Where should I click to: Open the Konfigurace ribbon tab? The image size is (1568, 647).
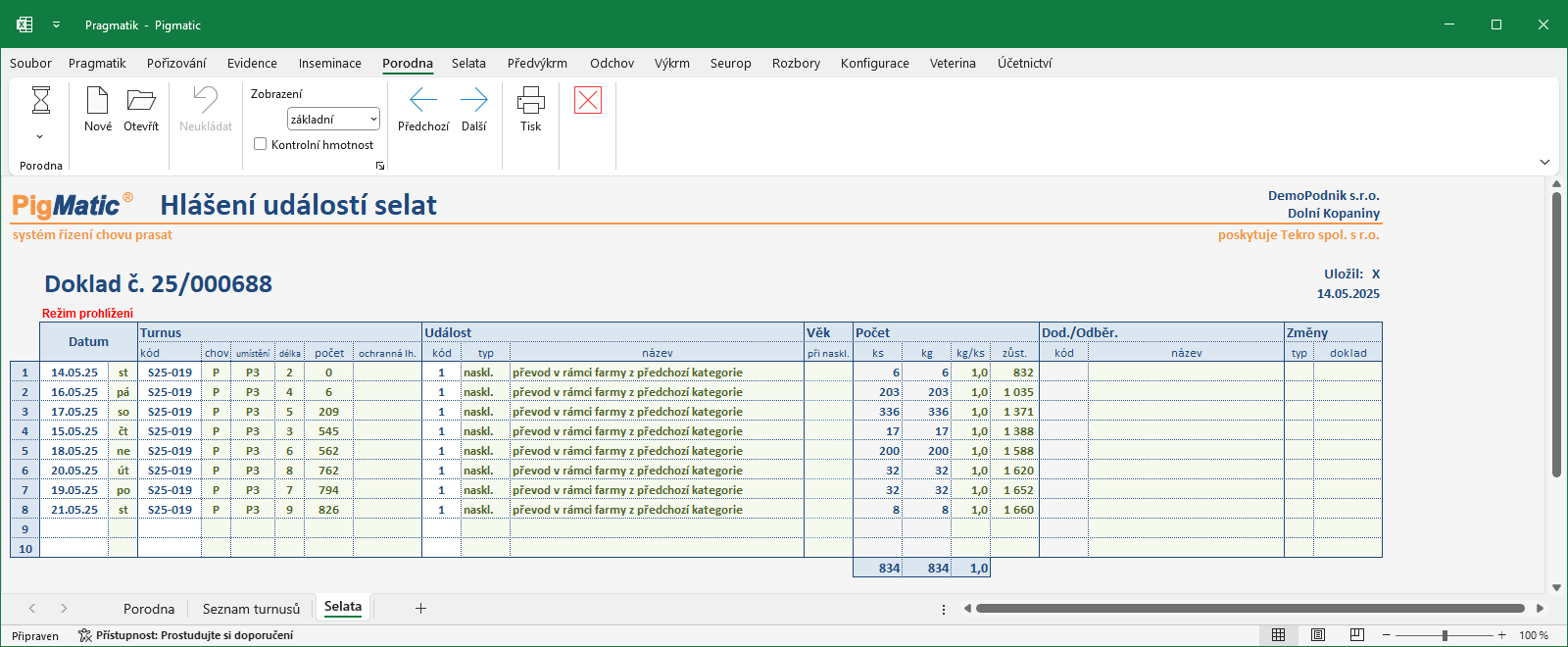(875, 63)
